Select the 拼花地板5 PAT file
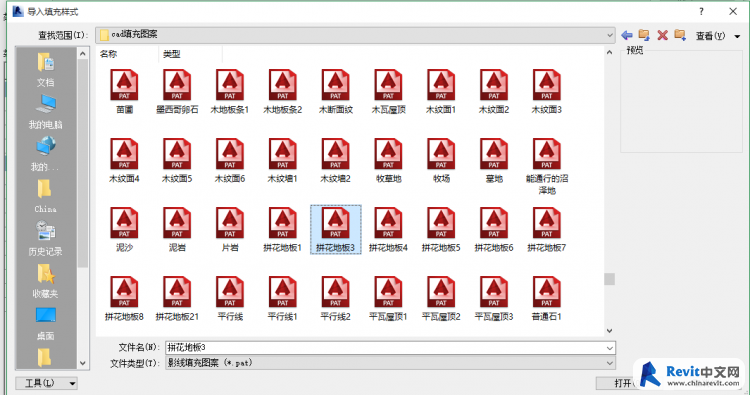This screenshot has height=395, width=750. pyautogui.click(x=441, y=229)
